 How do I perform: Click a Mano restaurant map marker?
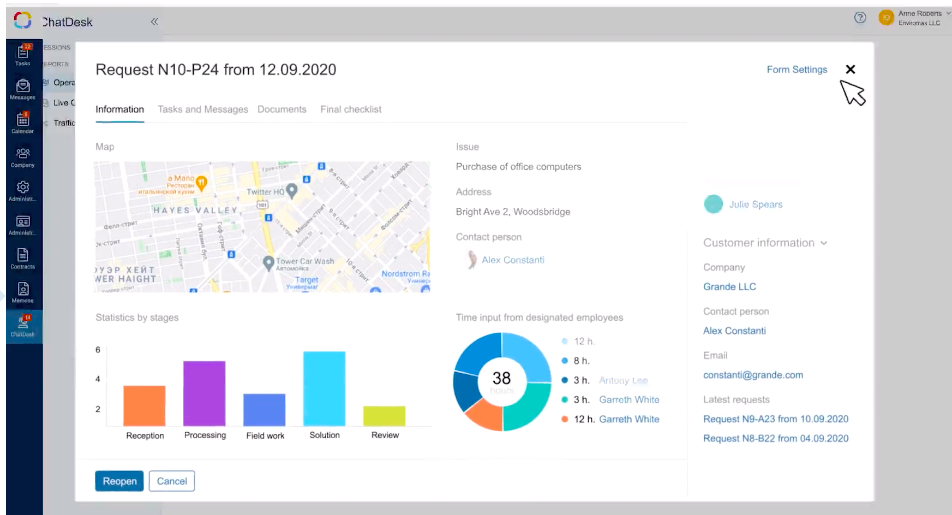tap(202, 182)
